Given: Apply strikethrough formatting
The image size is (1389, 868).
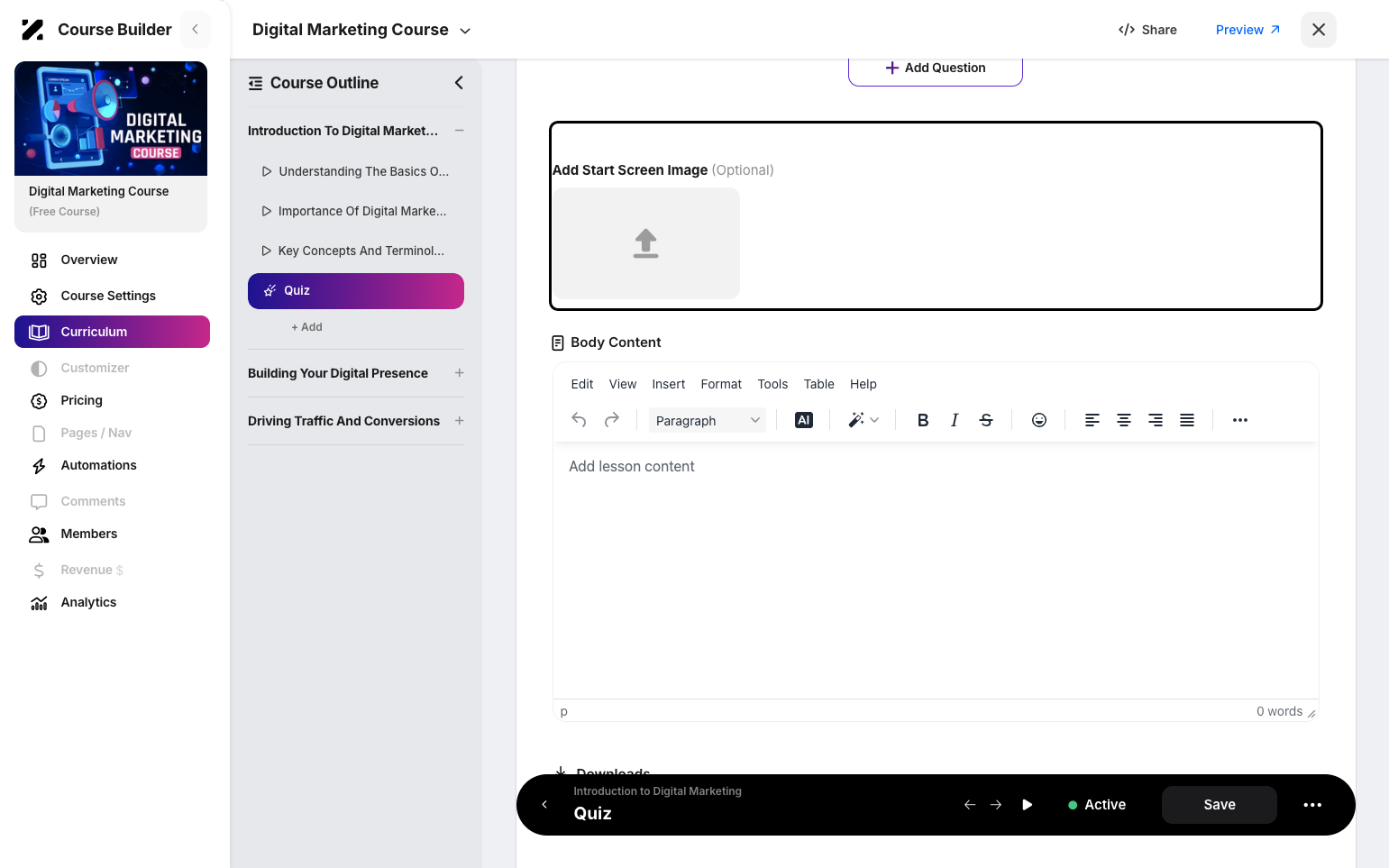Looking at the screenshot, I should pos(986,420).
